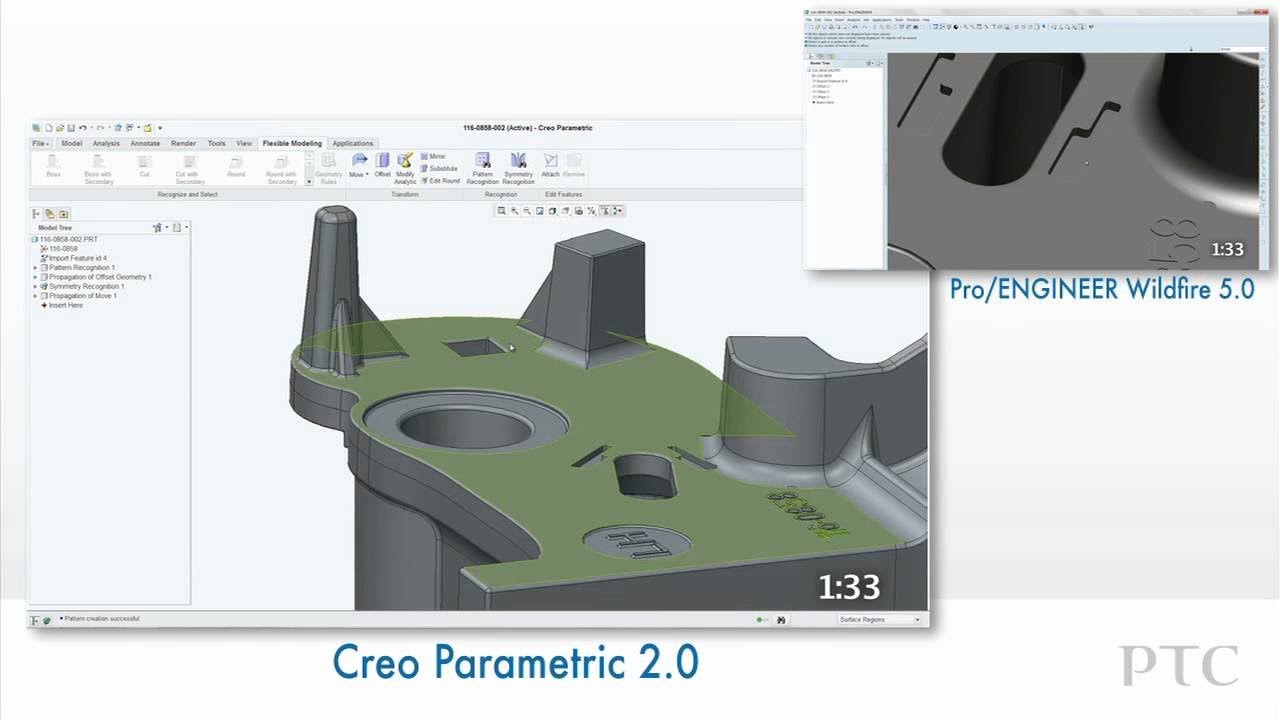This screenshot has height=720, width=1280.
Task: Switch to the Annotate tab
Action: (145, 143)
